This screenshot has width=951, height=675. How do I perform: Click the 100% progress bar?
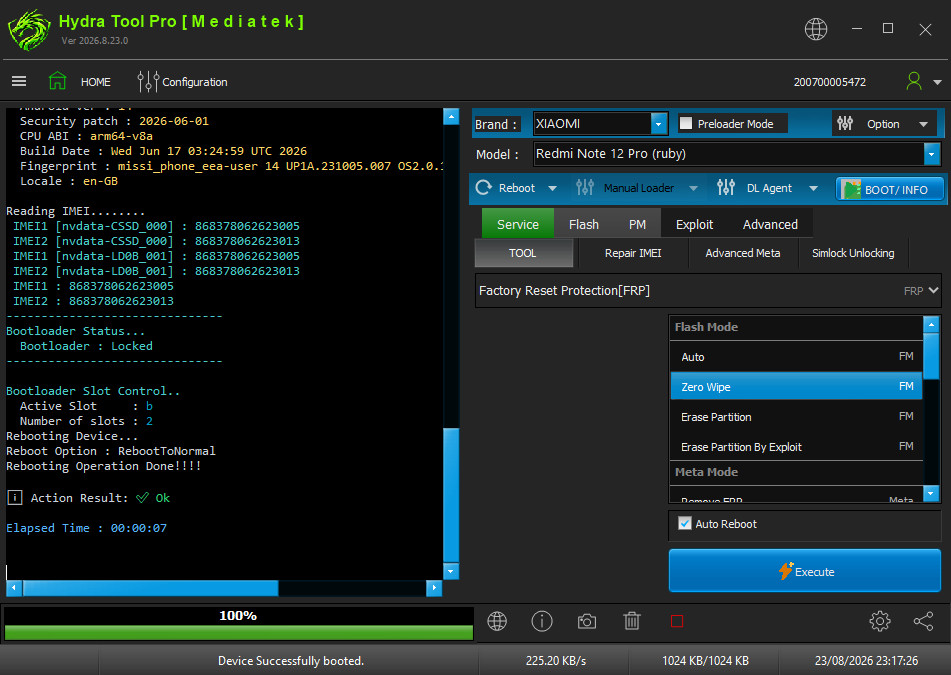click(238, 623)
